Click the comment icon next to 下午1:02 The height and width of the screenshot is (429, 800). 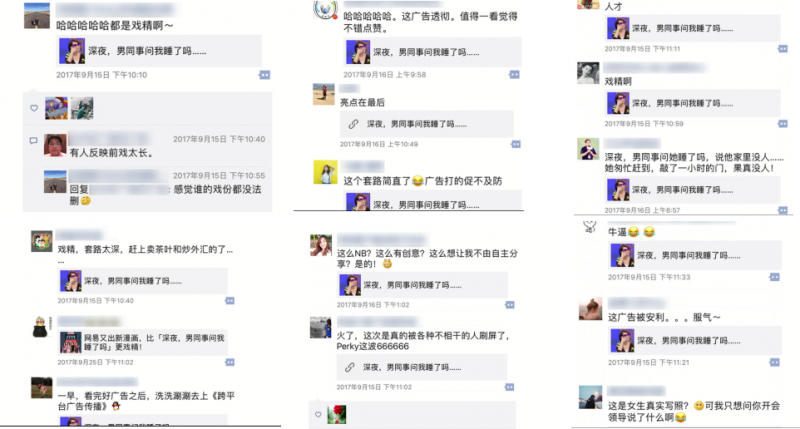coord(510,305)
